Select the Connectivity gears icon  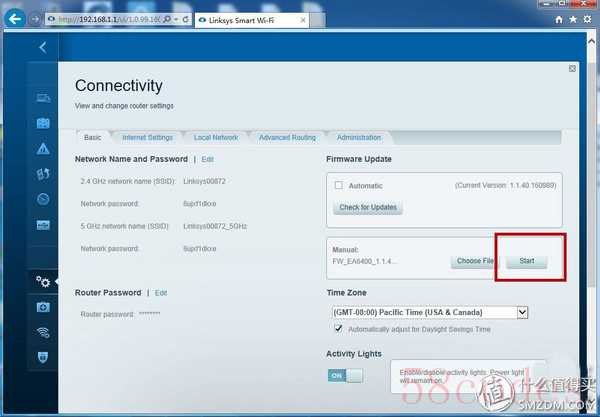point(43,282)
